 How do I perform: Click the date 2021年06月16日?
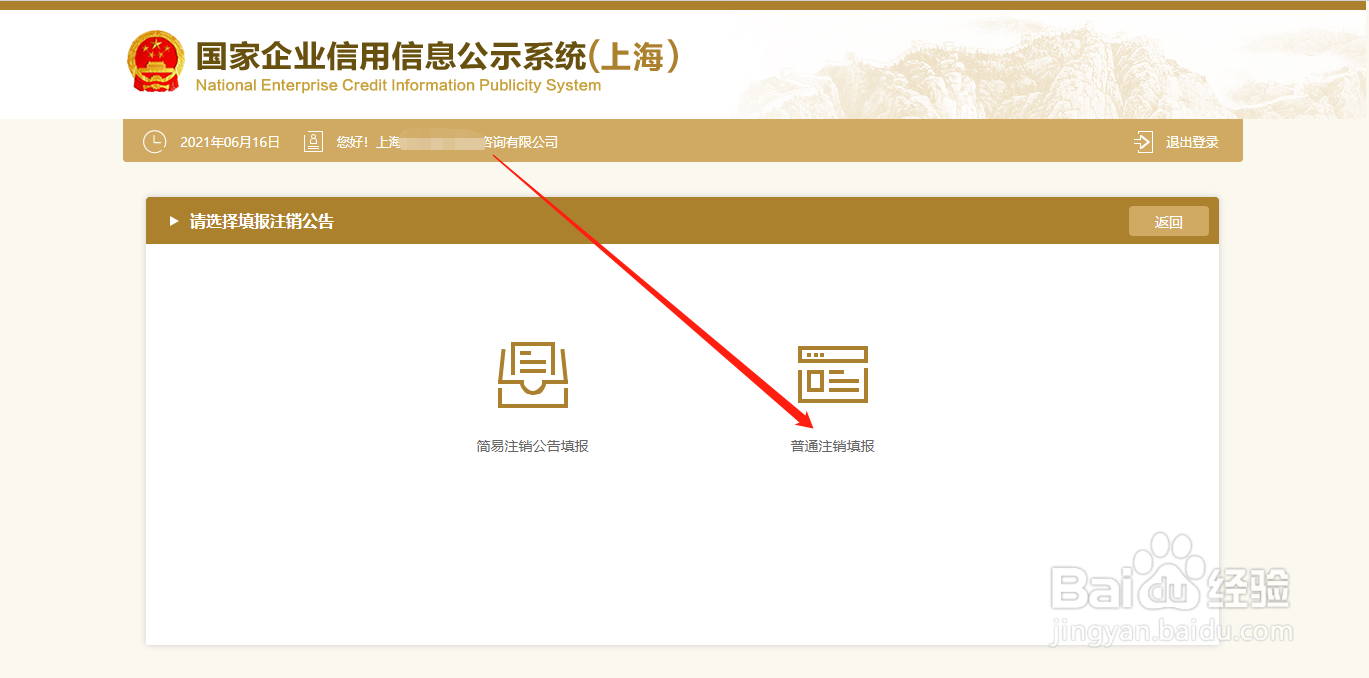[x=228, y=141]
